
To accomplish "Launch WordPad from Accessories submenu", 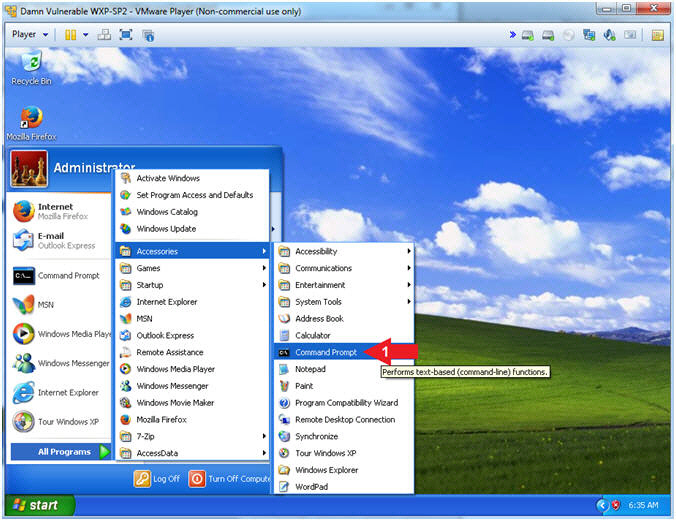I will coord(344,487).
